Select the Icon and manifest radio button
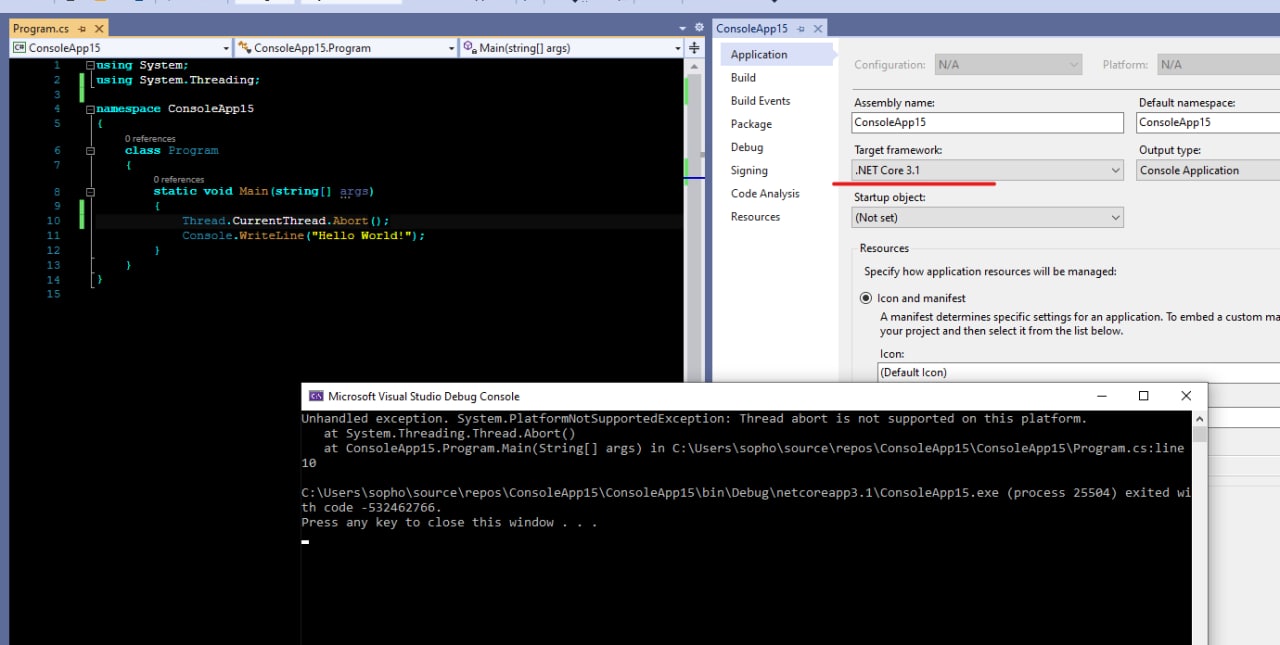 866,298
